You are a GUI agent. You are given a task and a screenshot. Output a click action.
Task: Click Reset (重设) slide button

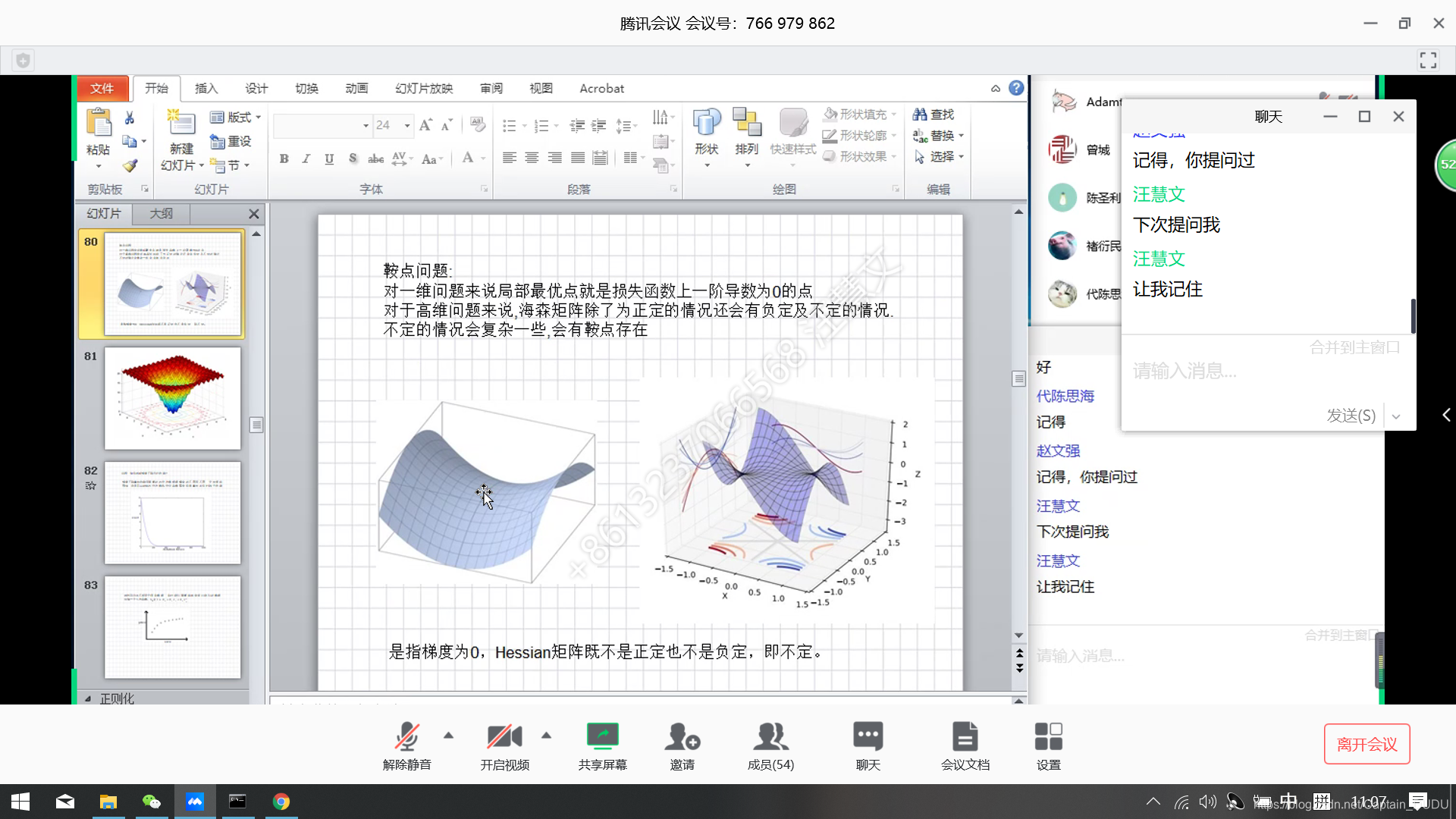[231, 142]
